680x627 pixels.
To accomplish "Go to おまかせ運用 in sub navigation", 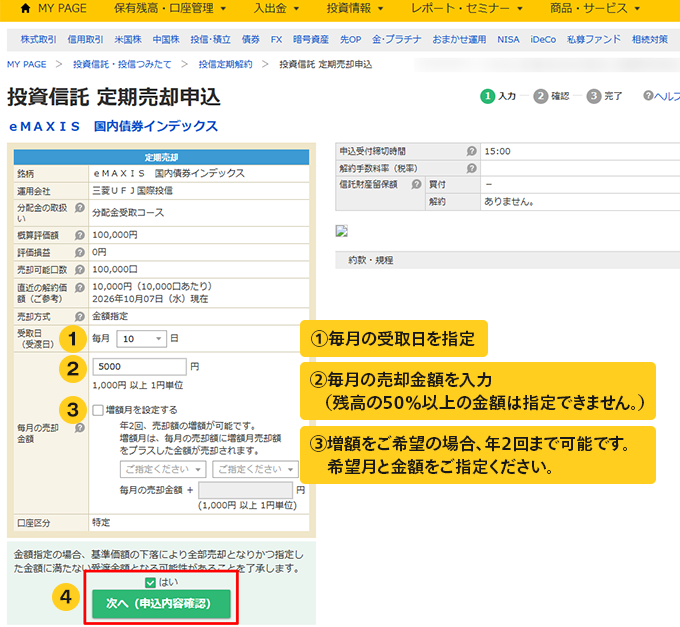I will pyautogui.click(x=459, y=39).
